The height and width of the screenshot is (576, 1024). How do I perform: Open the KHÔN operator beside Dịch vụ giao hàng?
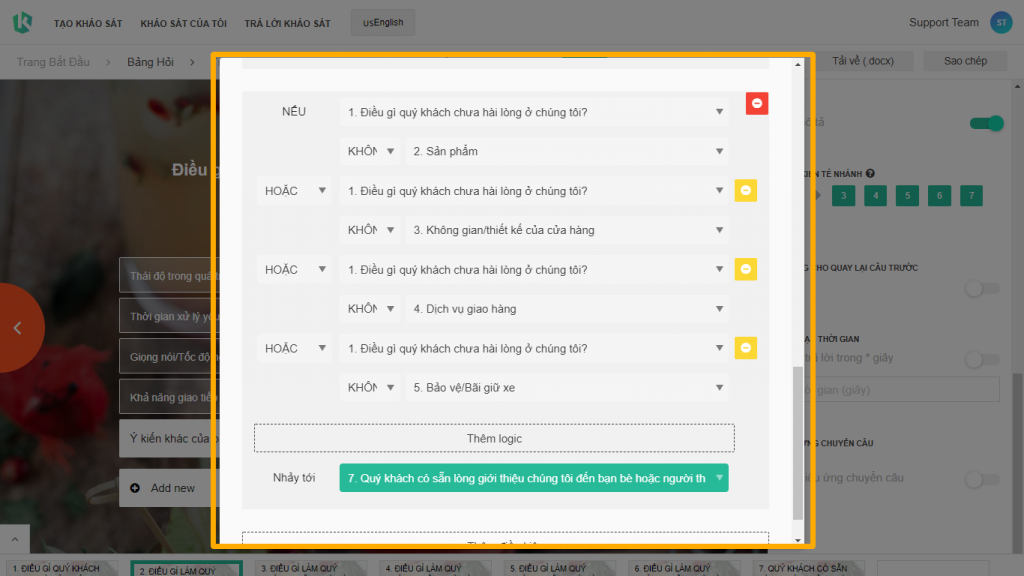click(370, 309)
